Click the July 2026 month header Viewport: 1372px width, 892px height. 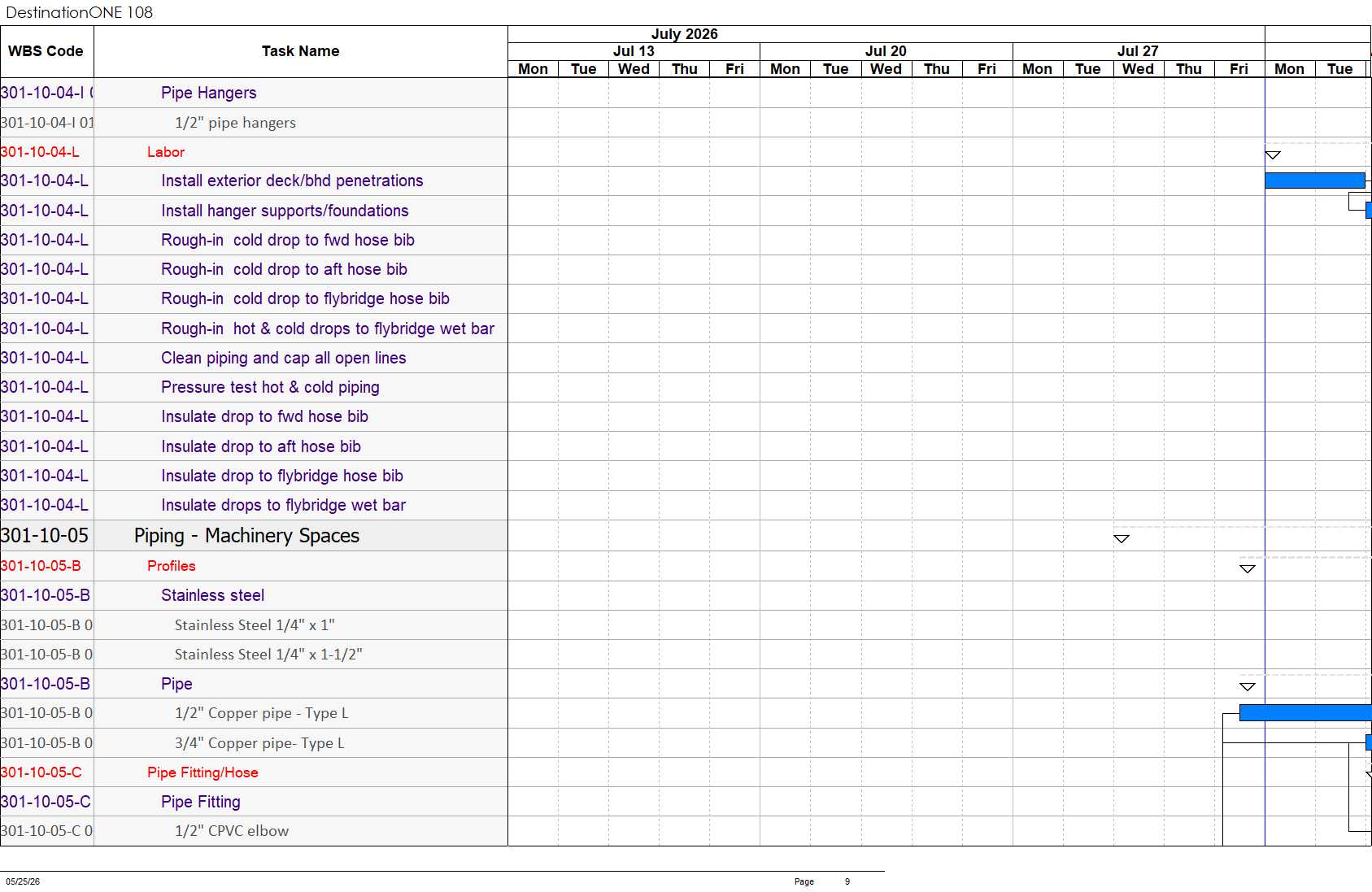tap(684, 34)
